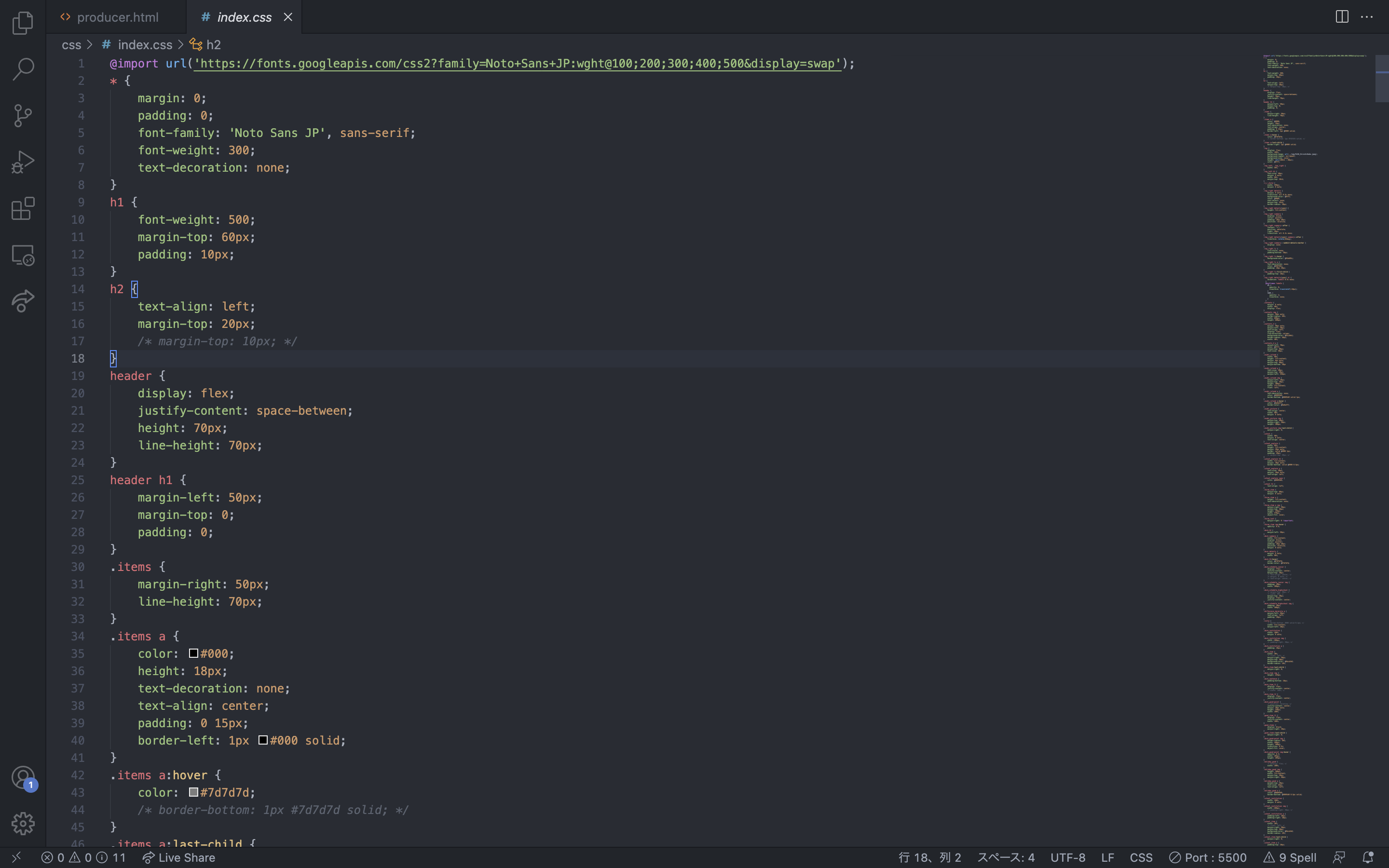This screenshot has height=868, width=1389.
Task: Click the Live Share status bar button
Action: tap(179, 857)
